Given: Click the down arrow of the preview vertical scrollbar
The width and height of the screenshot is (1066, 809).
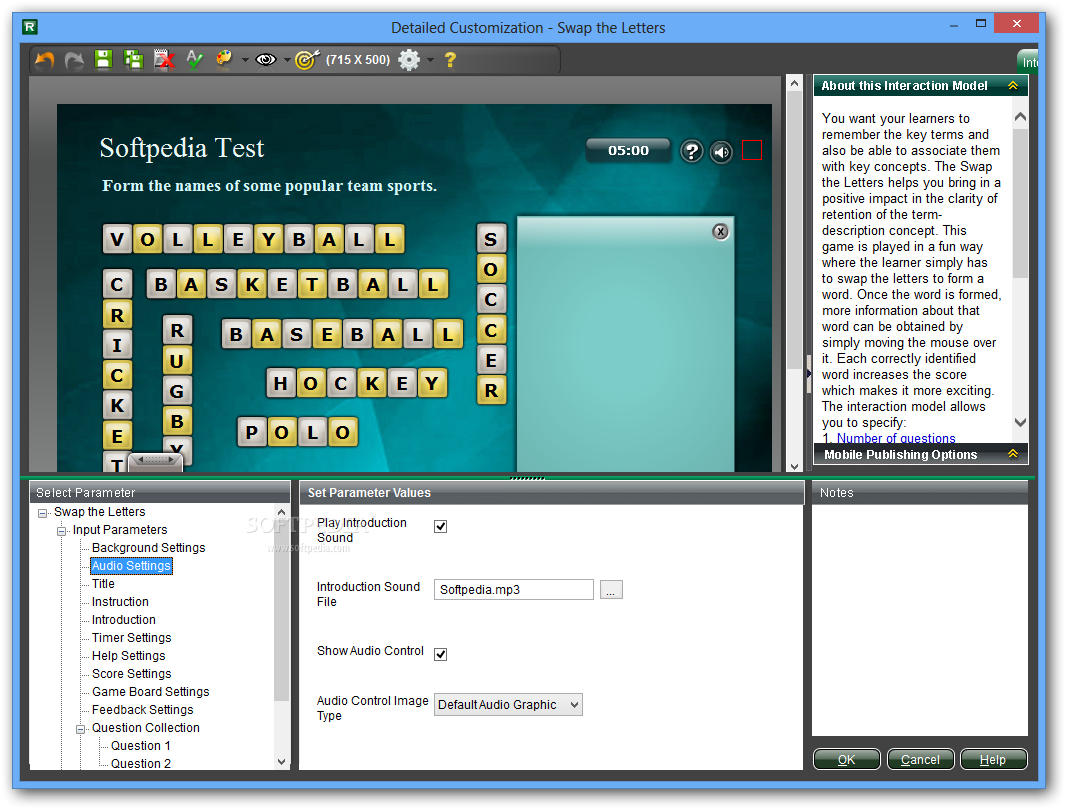Looking at the screenshot, I should coord(794,466).
